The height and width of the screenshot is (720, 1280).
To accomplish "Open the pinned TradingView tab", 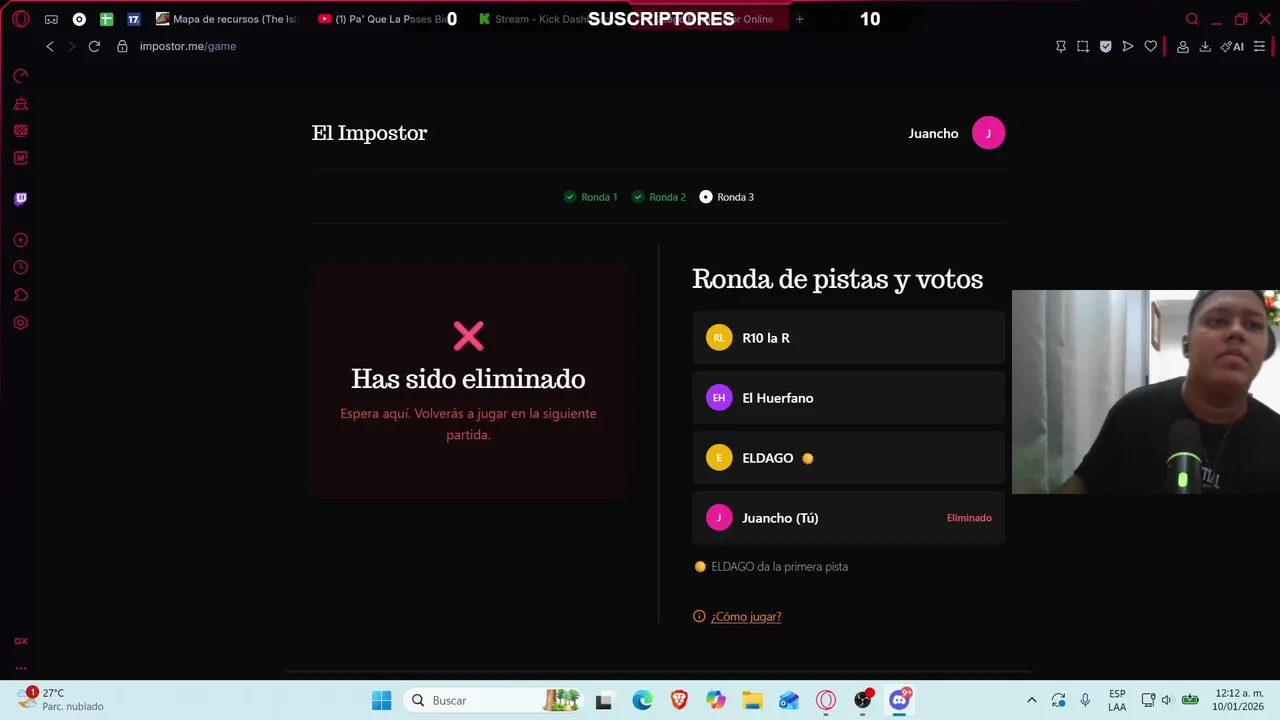I will [x=133, y=19].
